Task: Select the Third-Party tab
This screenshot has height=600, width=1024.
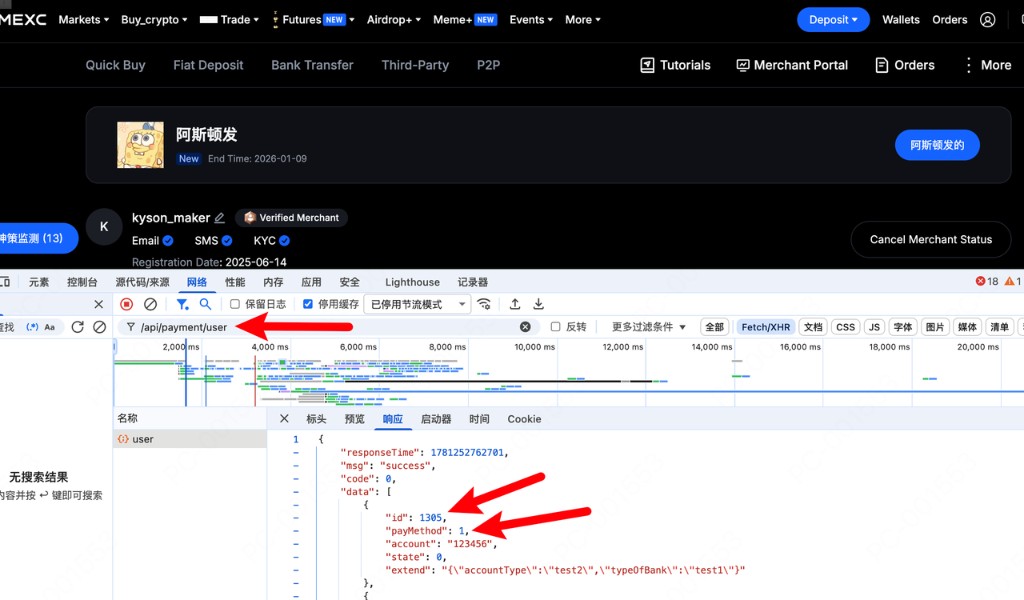Action: [x=415, y=65]
